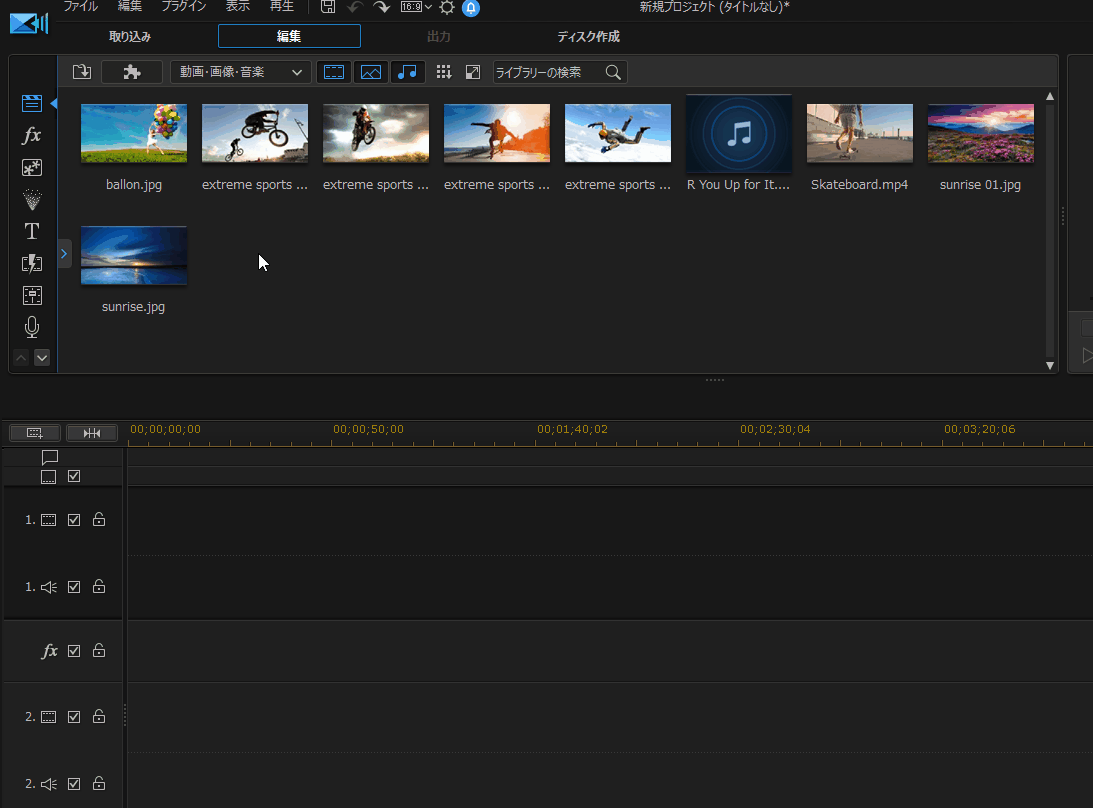Screen dimensions: 1093x808
Task: Click the expand library window icon
Action: click(473, 72)
